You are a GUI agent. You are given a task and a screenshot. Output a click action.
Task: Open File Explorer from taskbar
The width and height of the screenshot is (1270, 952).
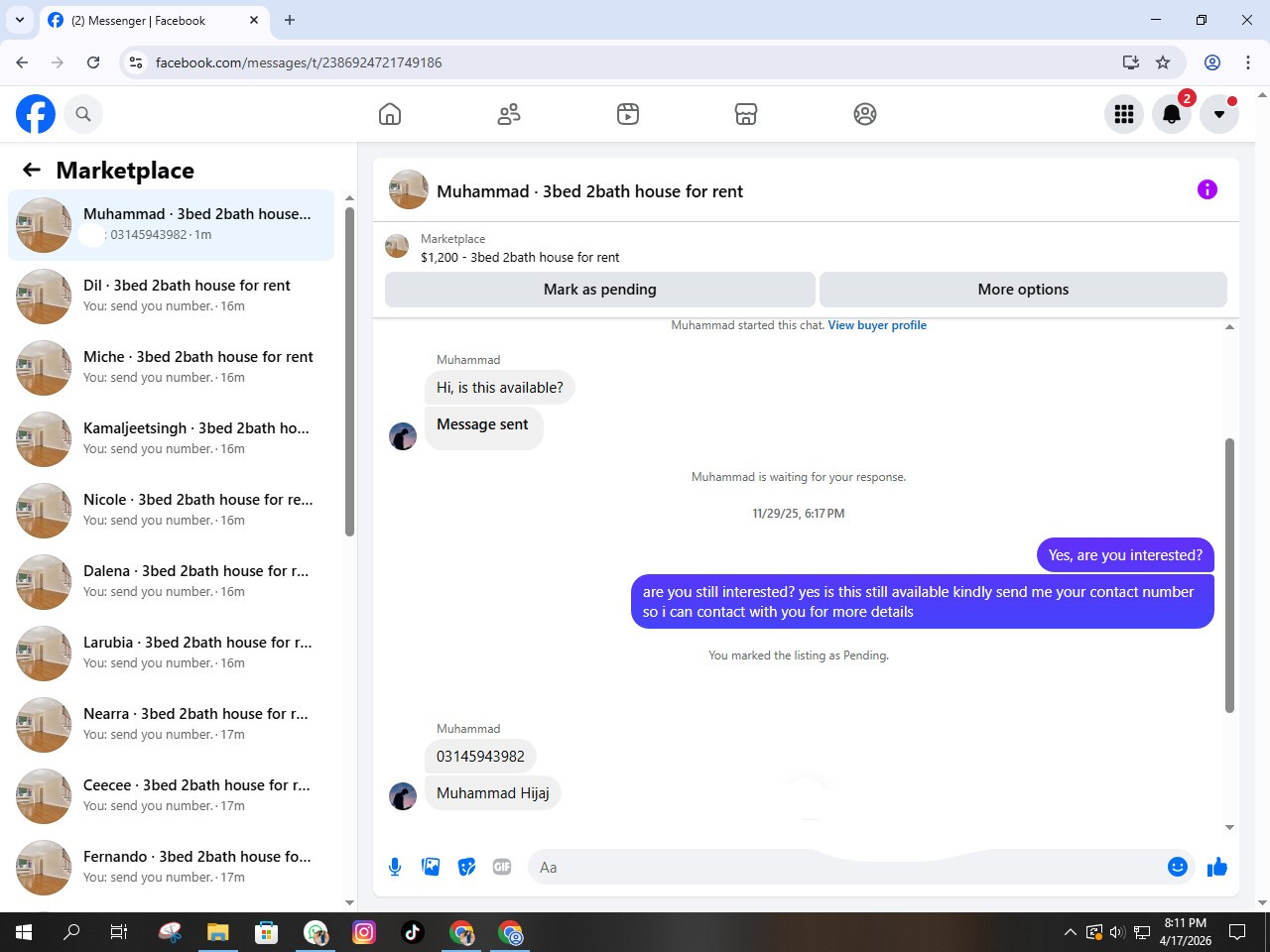pyautogui.click(x=217, y=932)
